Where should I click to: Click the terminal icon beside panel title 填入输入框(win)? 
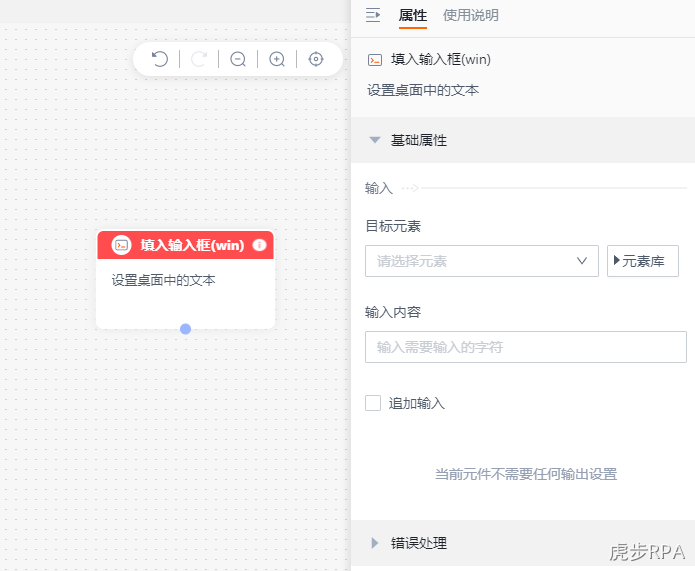[375, 60]
